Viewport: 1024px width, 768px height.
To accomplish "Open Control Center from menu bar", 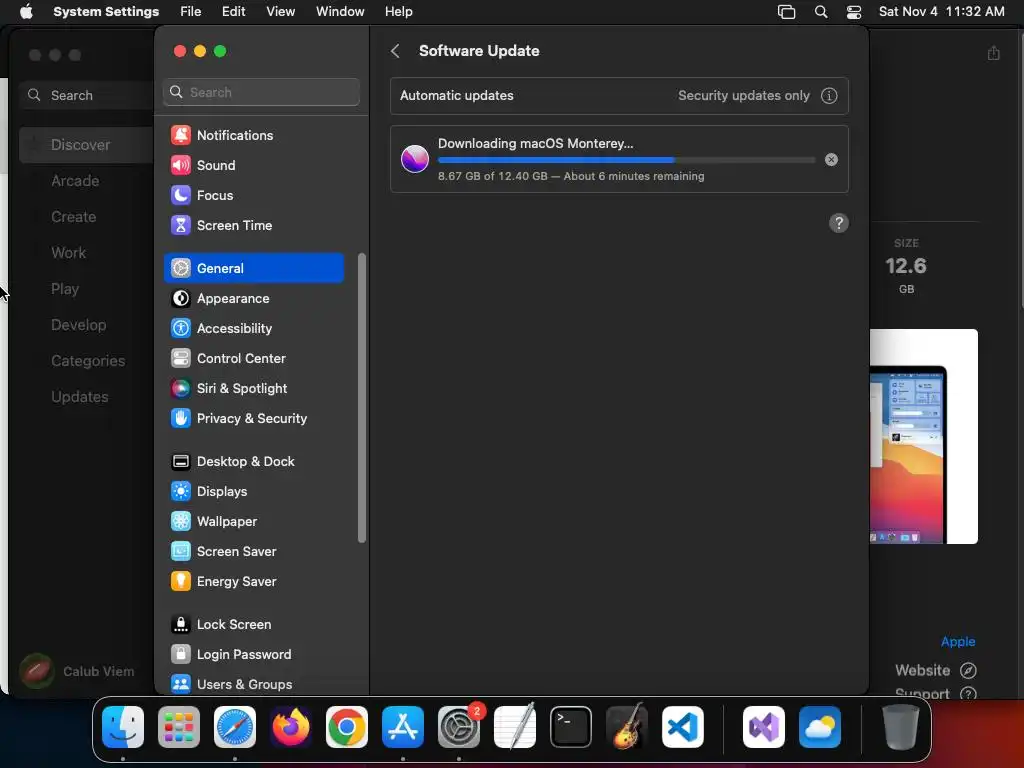I will coord(854,12).
